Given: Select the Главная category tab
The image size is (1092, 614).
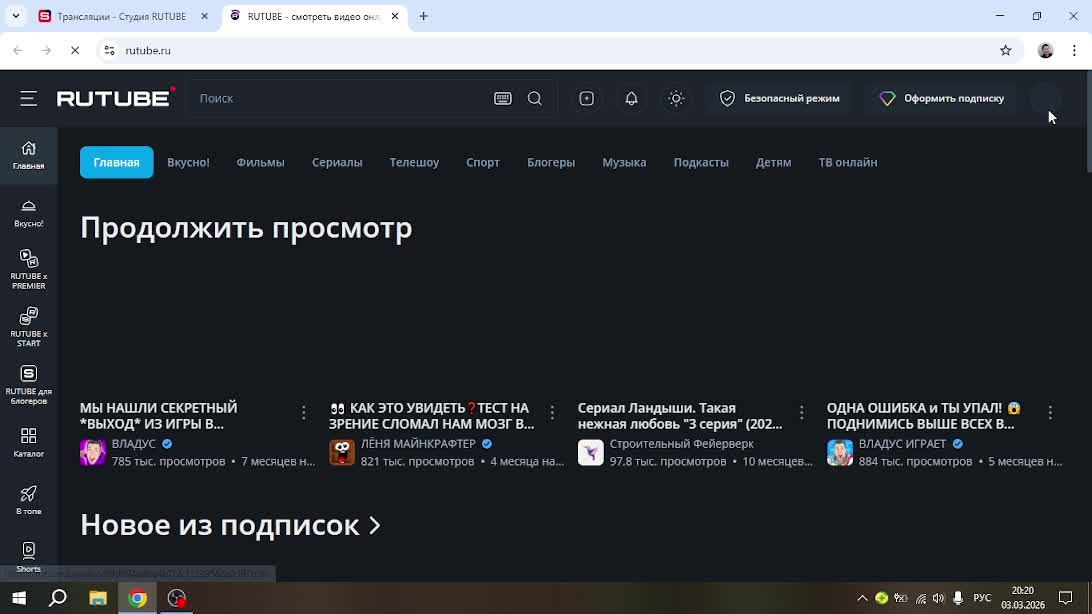Looking at the screenshot, I should tap(116, 162).
